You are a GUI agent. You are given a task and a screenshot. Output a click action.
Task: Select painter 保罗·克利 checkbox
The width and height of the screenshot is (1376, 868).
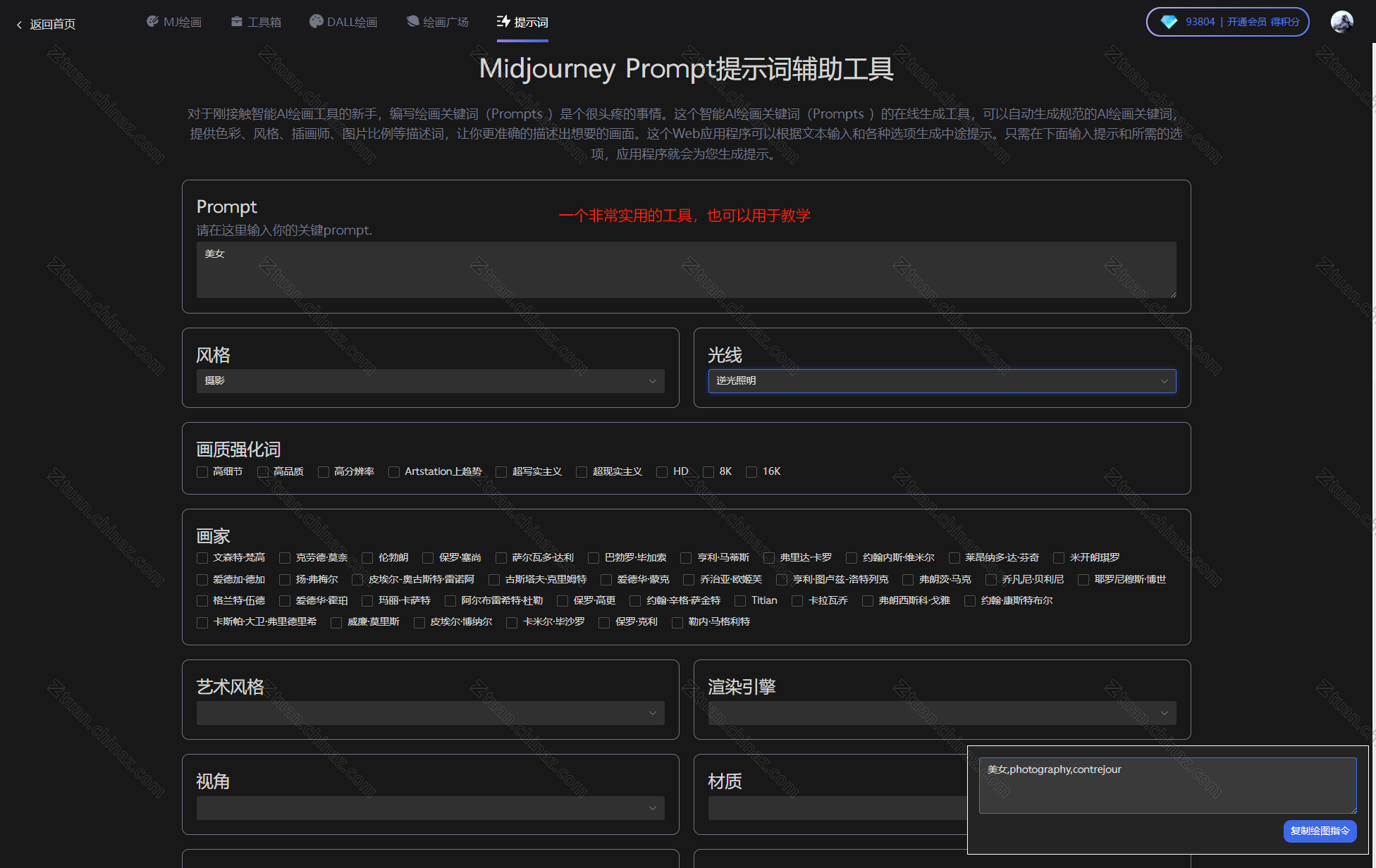pos(604,623)
